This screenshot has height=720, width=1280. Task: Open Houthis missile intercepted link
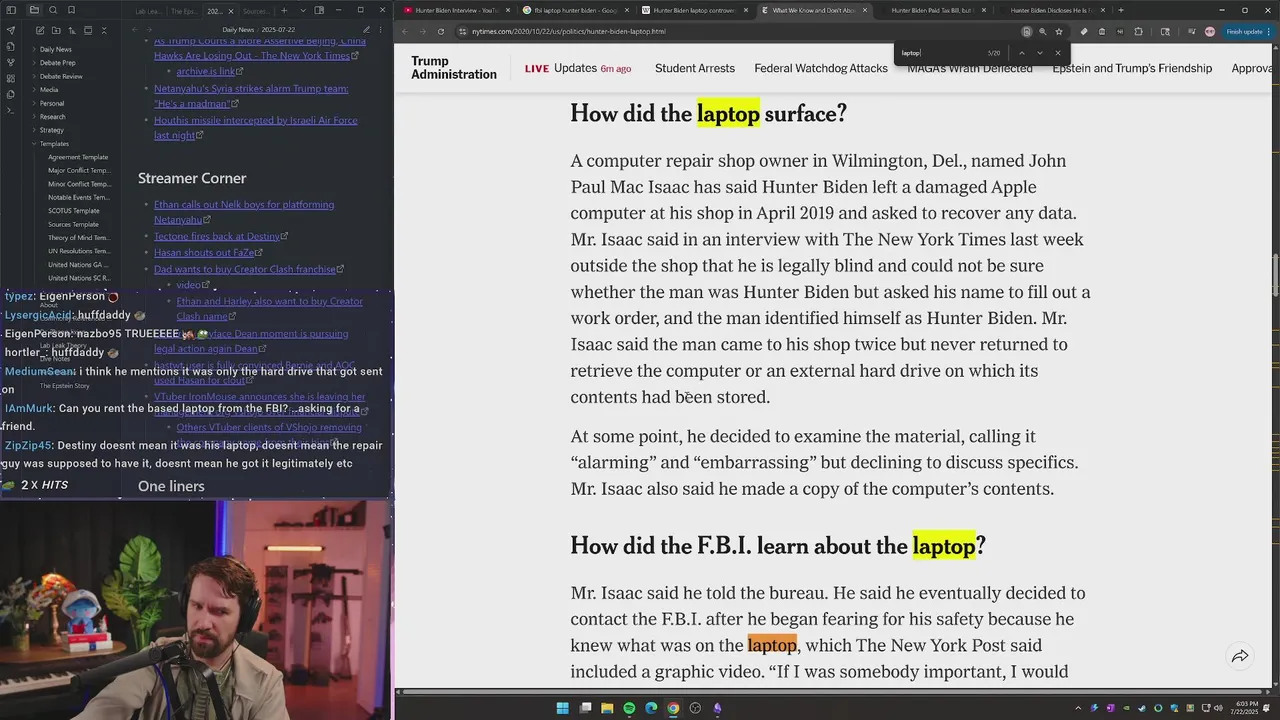[x=255, y=127]
